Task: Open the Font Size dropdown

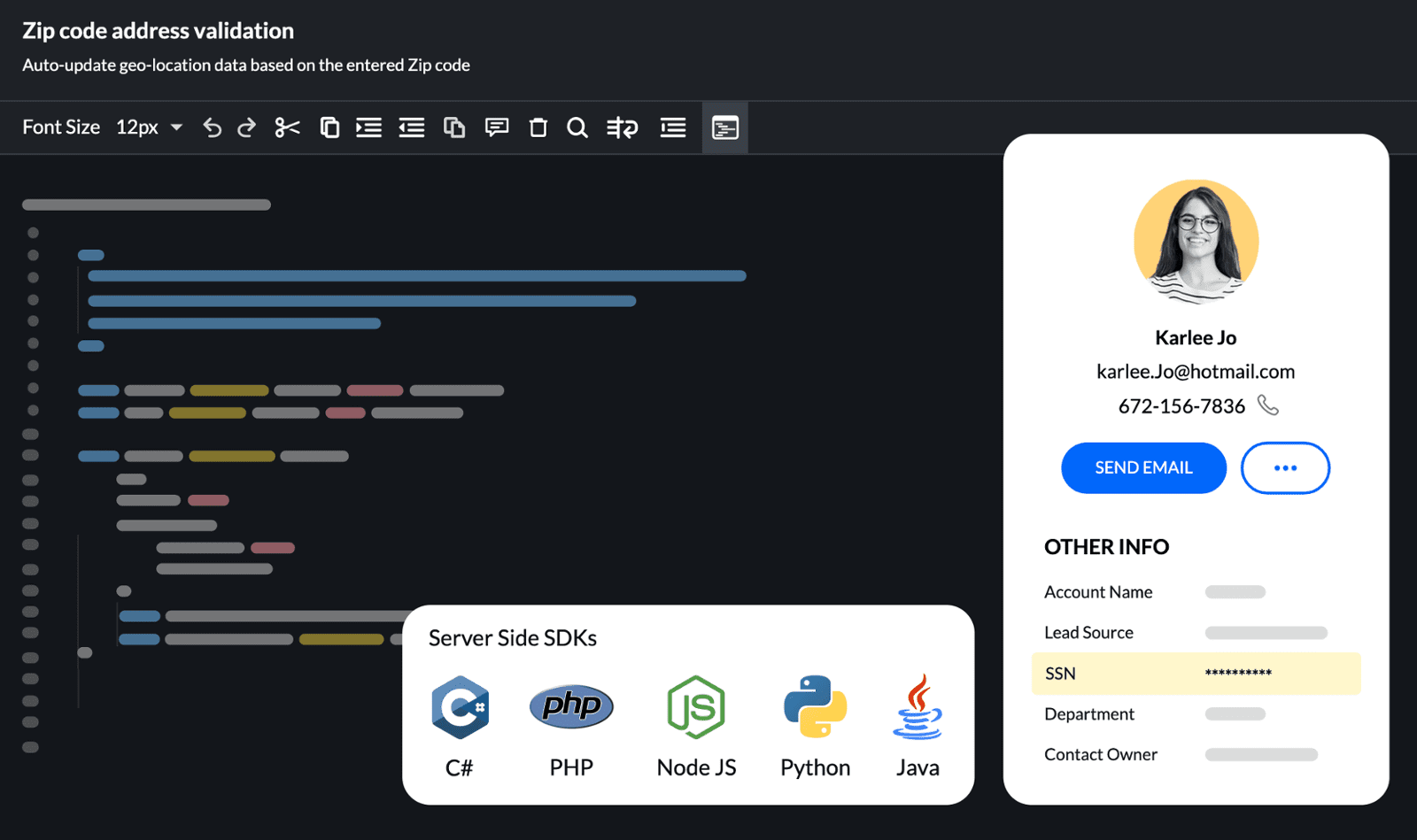Action: tap(149, 127)
